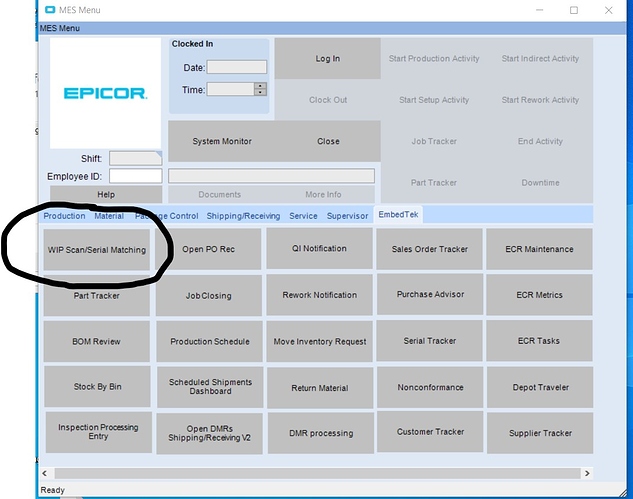633x499 pixels.
Task: Start a Move Inventory Request
Action: click(x=320, y=342)
